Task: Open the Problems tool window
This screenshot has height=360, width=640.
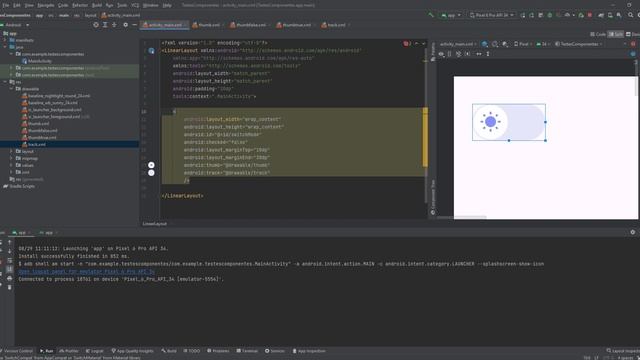Action: tap(218, 351)
